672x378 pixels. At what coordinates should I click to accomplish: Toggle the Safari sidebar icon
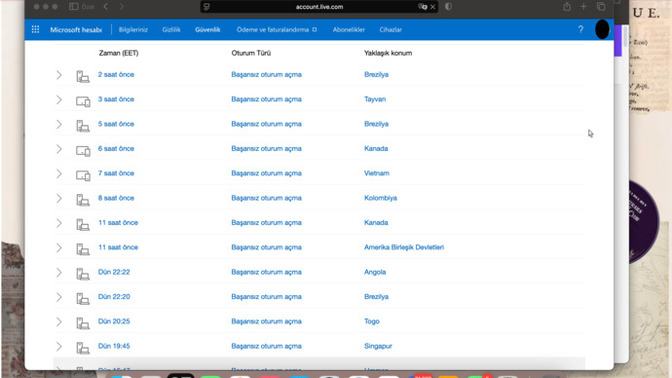tap(74, 6)
